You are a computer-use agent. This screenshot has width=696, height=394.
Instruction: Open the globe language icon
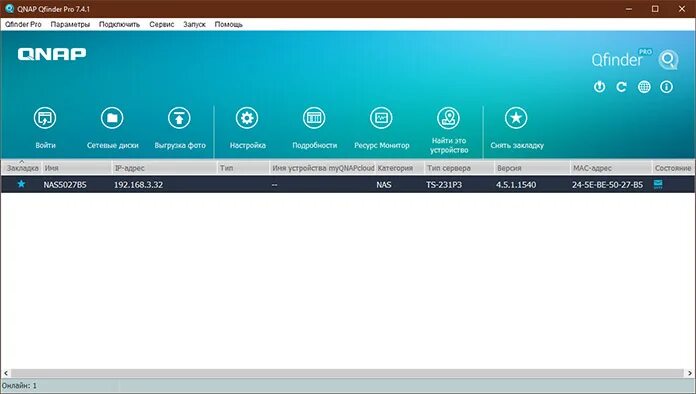point(644,87)
